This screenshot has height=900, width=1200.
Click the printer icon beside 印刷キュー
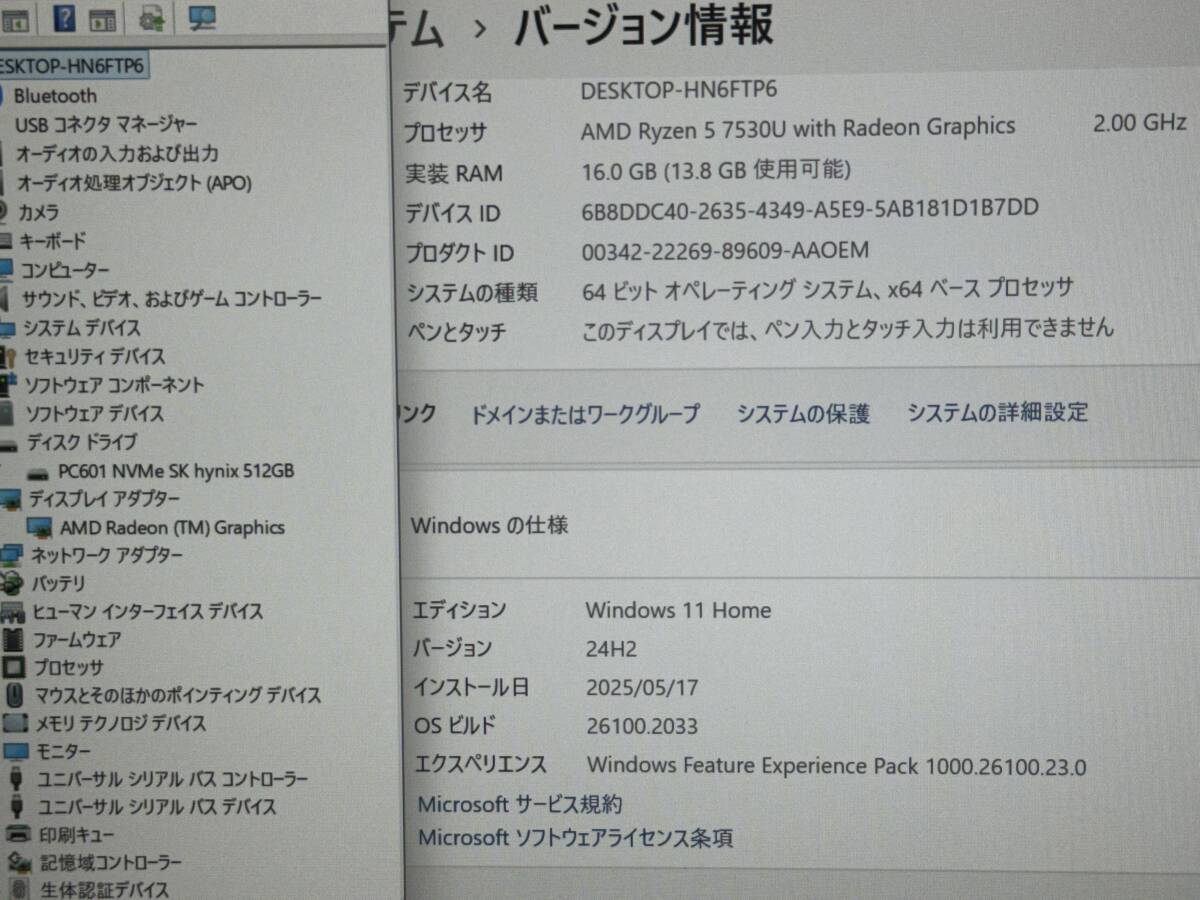click(19, 834)
